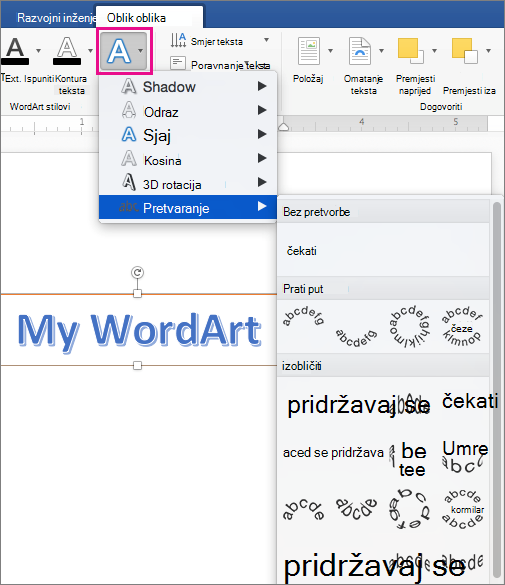This screenshot has height=585, width=505.
Task: Click the top middle sizing handle of WordArt
Action: point(137,294)
